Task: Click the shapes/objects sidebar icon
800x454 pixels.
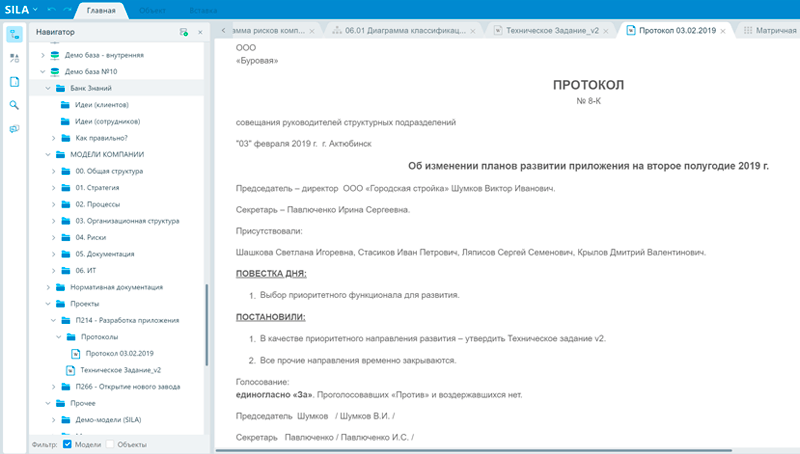Action: 14,58
